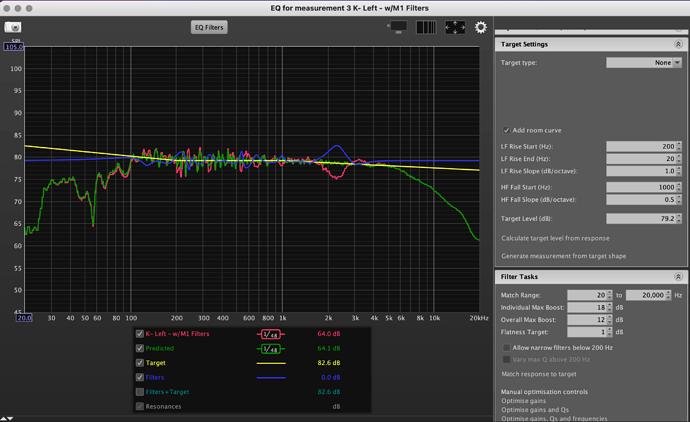
Task: Click the 20.0 graph start frequency box
Action: [x=24, y=318]
